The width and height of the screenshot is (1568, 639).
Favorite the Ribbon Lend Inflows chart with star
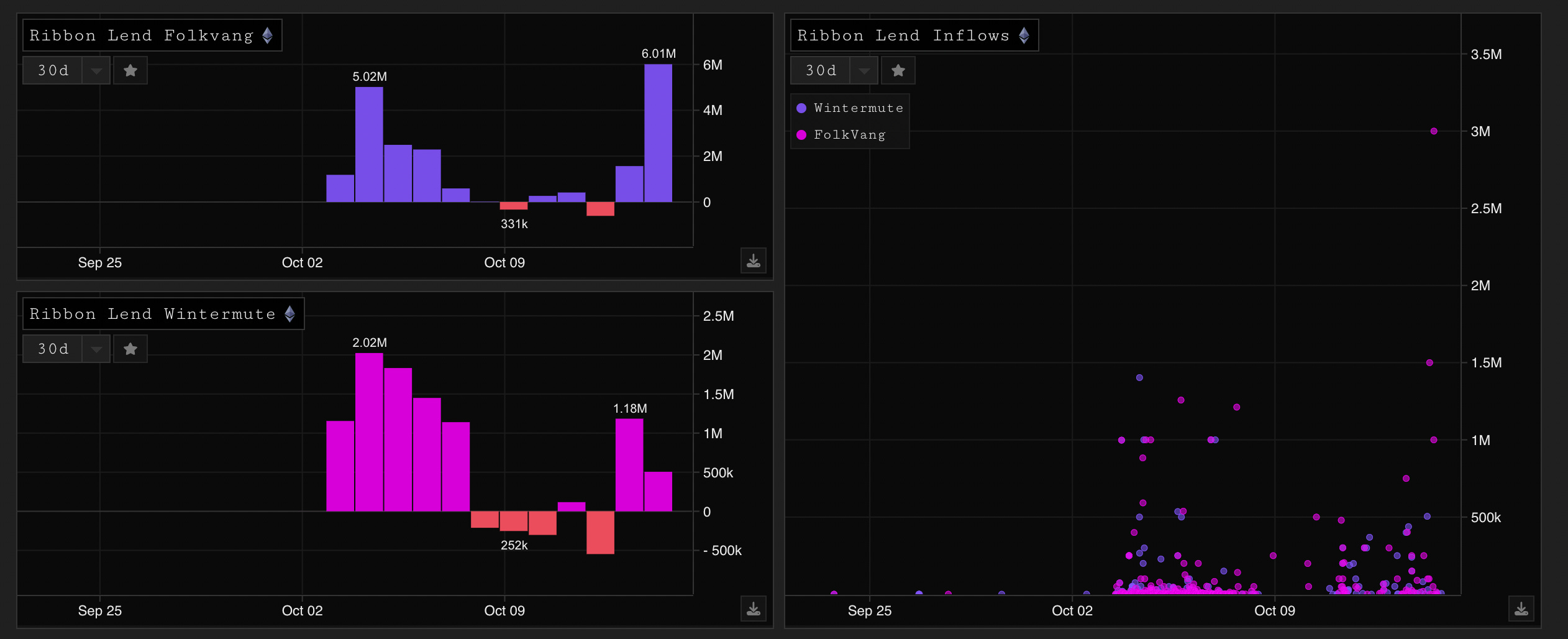pyautogui.click(x=898, y=70)
